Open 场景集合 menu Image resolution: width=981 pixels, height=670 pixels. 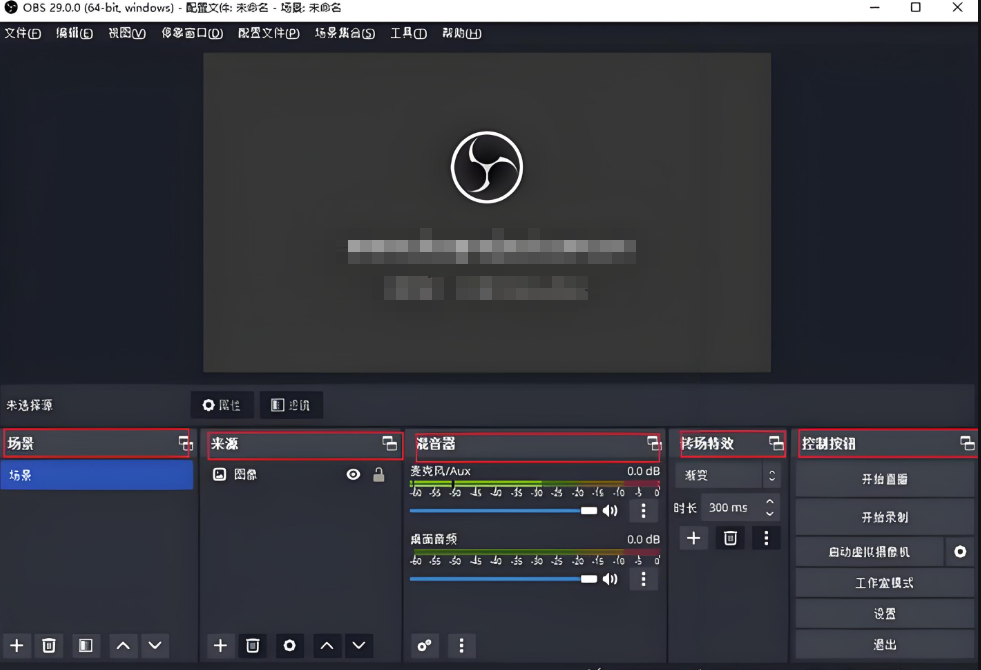click(345, 33)
